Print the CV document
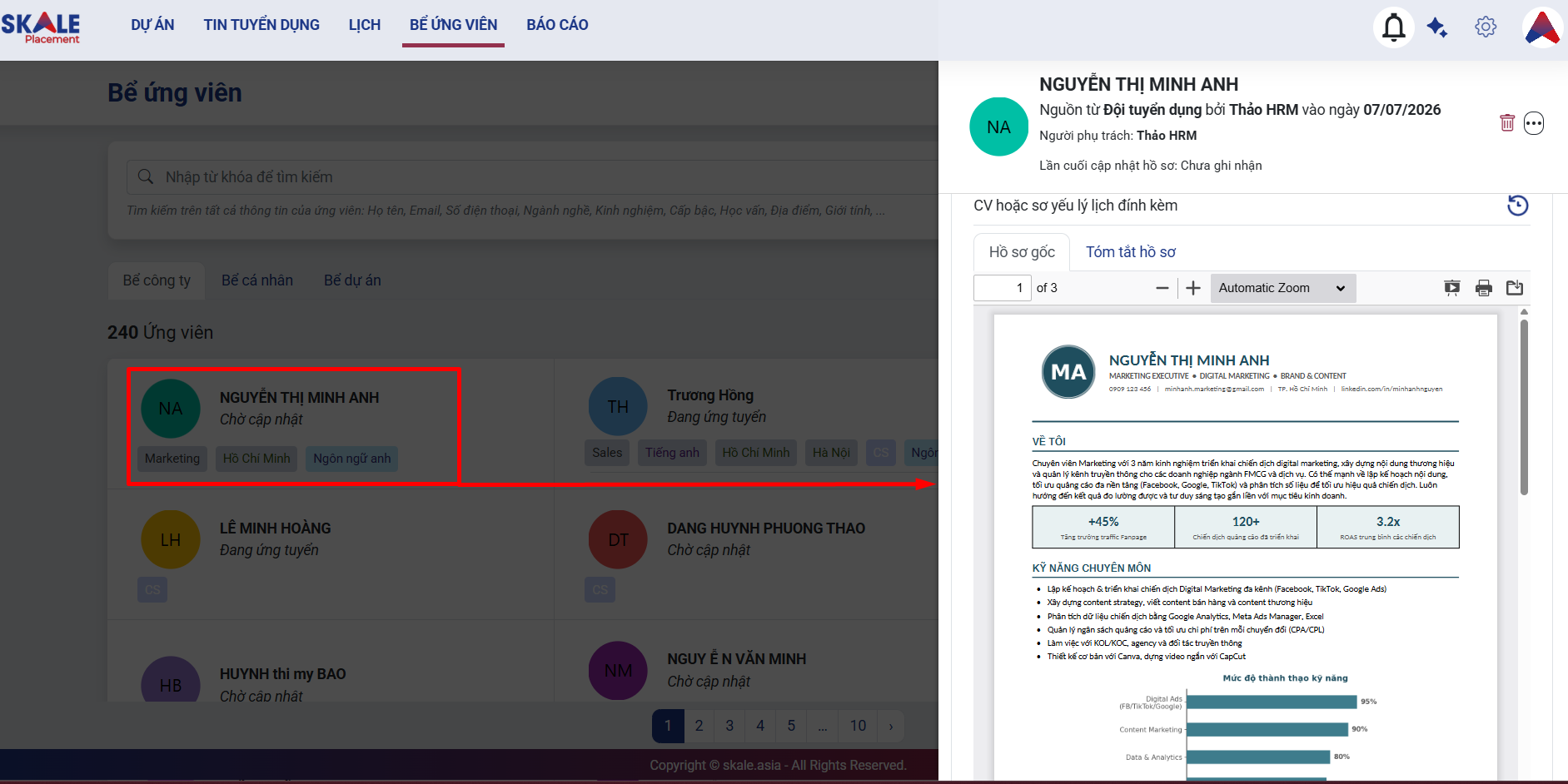This screenshot has height=784, width=1568. tap(1484, 288)
